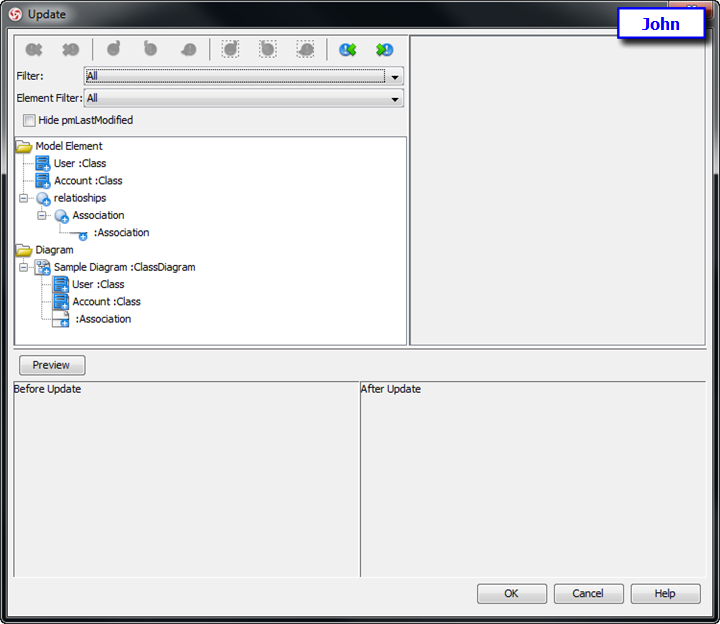Viewport: 720px width, 624px height.
Task: Click the Model Element folder icon
Action: click(24, 146)
